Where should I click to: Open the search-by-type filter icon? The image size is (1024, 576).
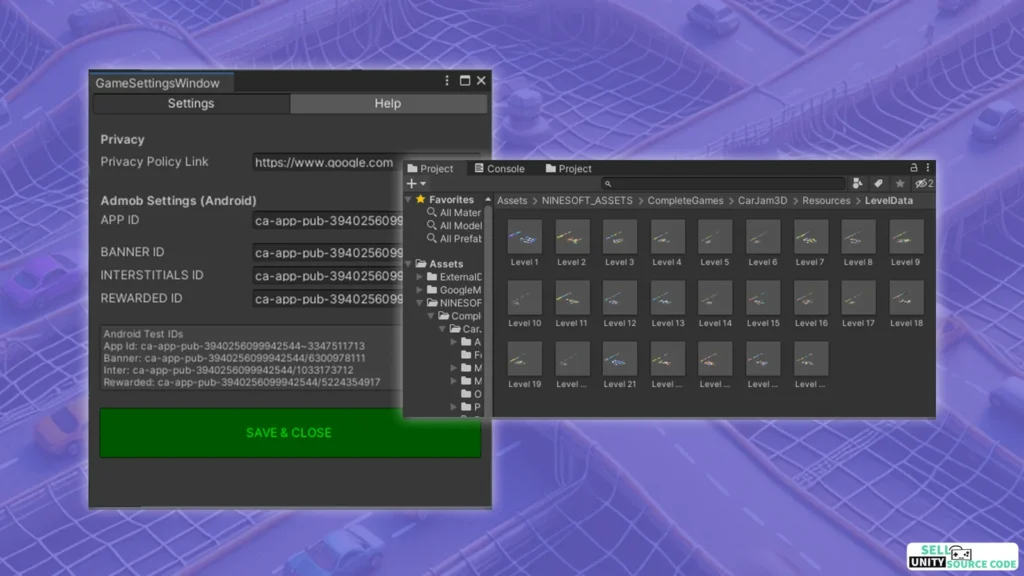coord(857,184)
